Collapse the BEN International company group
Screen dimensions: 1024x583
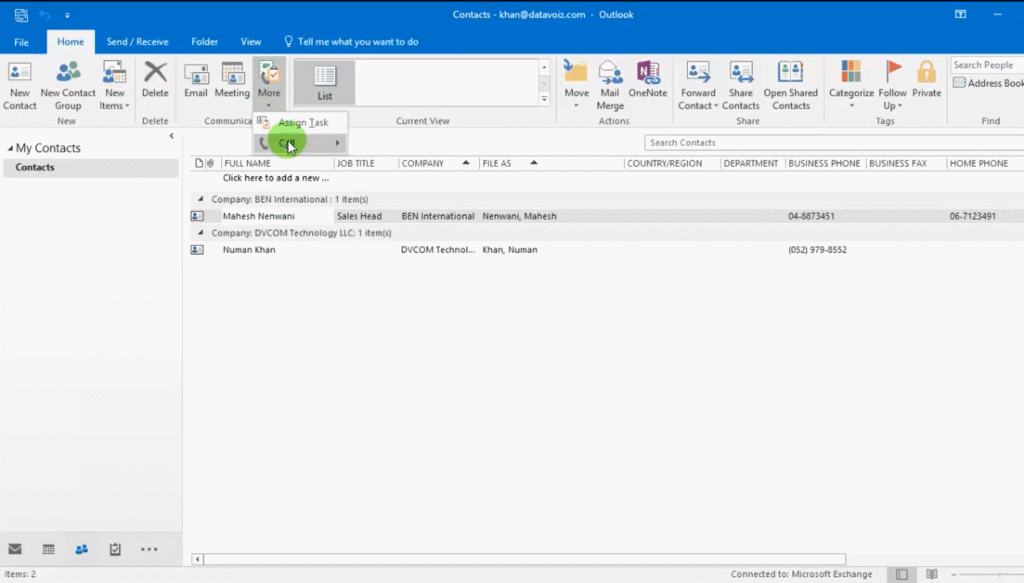pos(200,199)
